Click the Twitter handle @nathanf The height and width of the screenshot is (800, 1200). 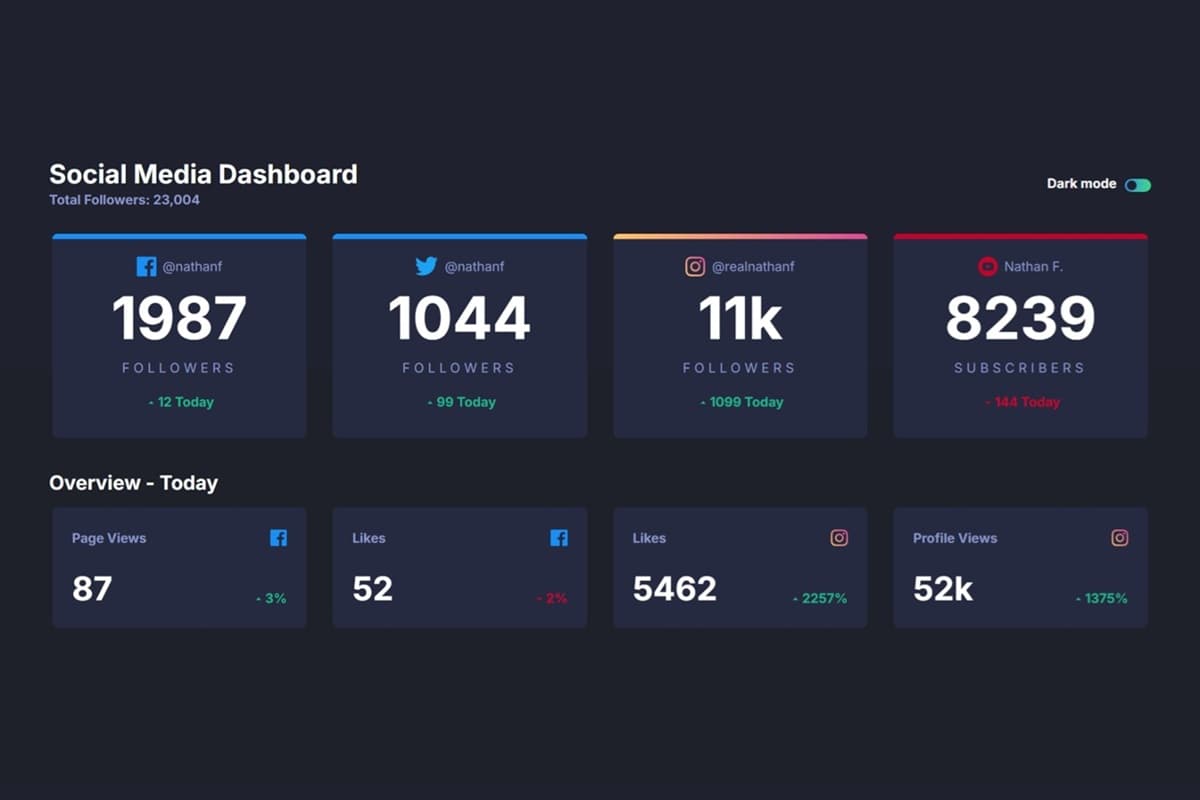tap(474, 267)
